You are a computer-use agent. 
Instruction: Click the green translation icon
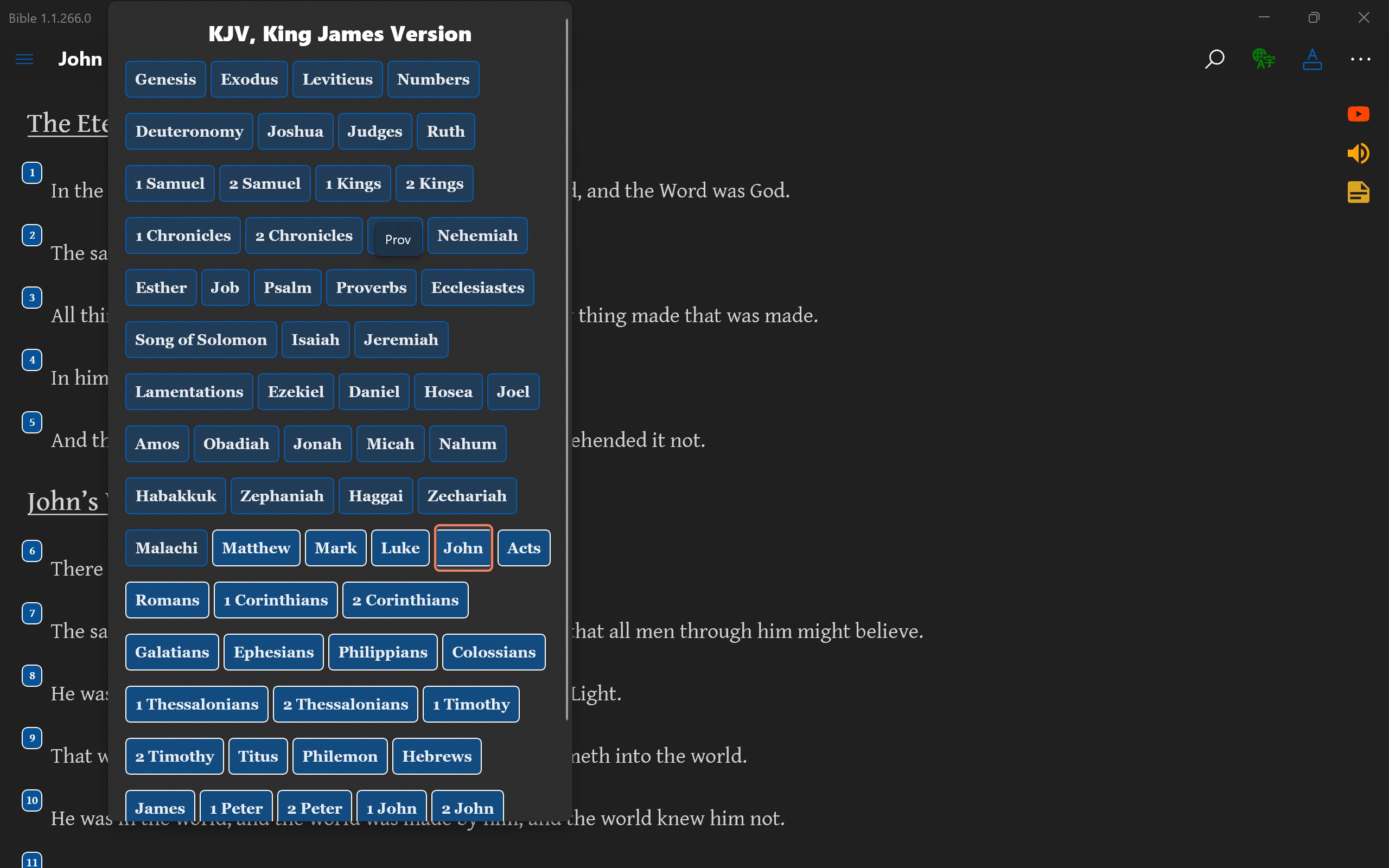point(1263,59)
